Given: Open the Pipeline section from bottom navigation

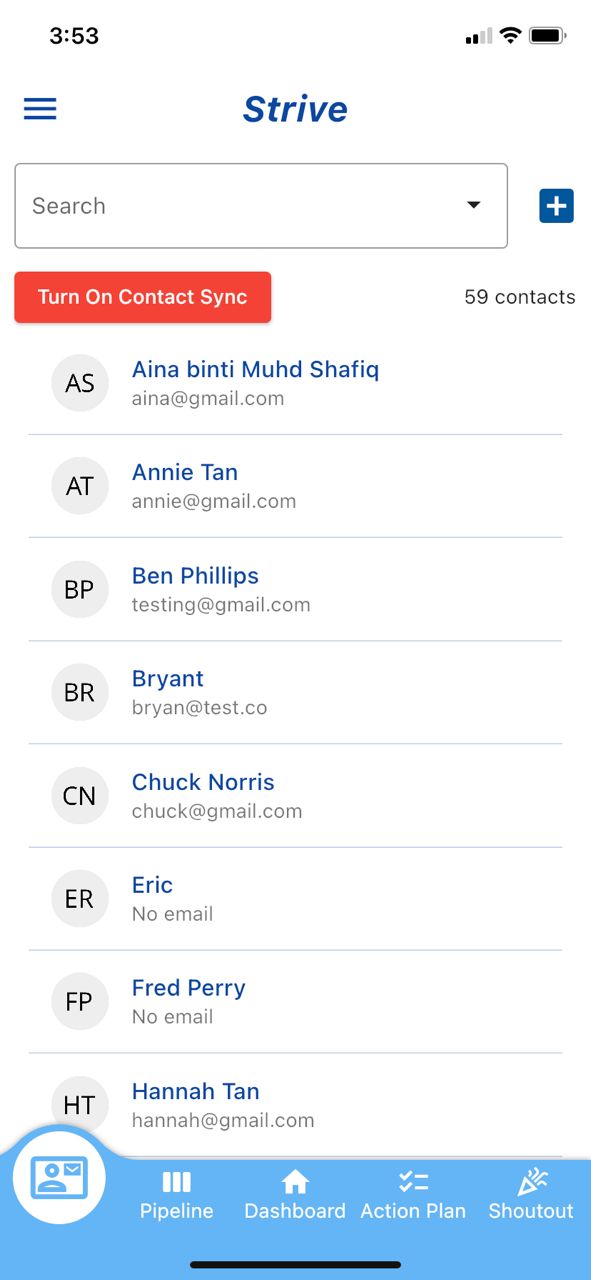Looking at the screenshot, I should [176, 1195].
